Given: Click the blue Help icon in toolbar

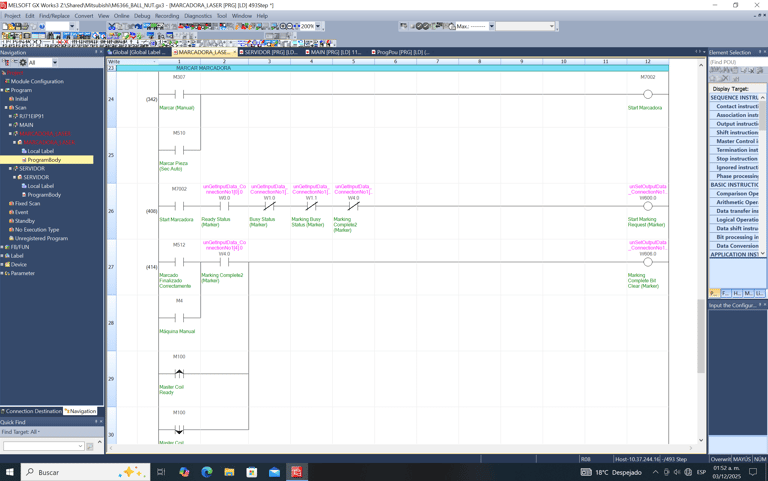Looking at the screenshot, I should (42, 26).
